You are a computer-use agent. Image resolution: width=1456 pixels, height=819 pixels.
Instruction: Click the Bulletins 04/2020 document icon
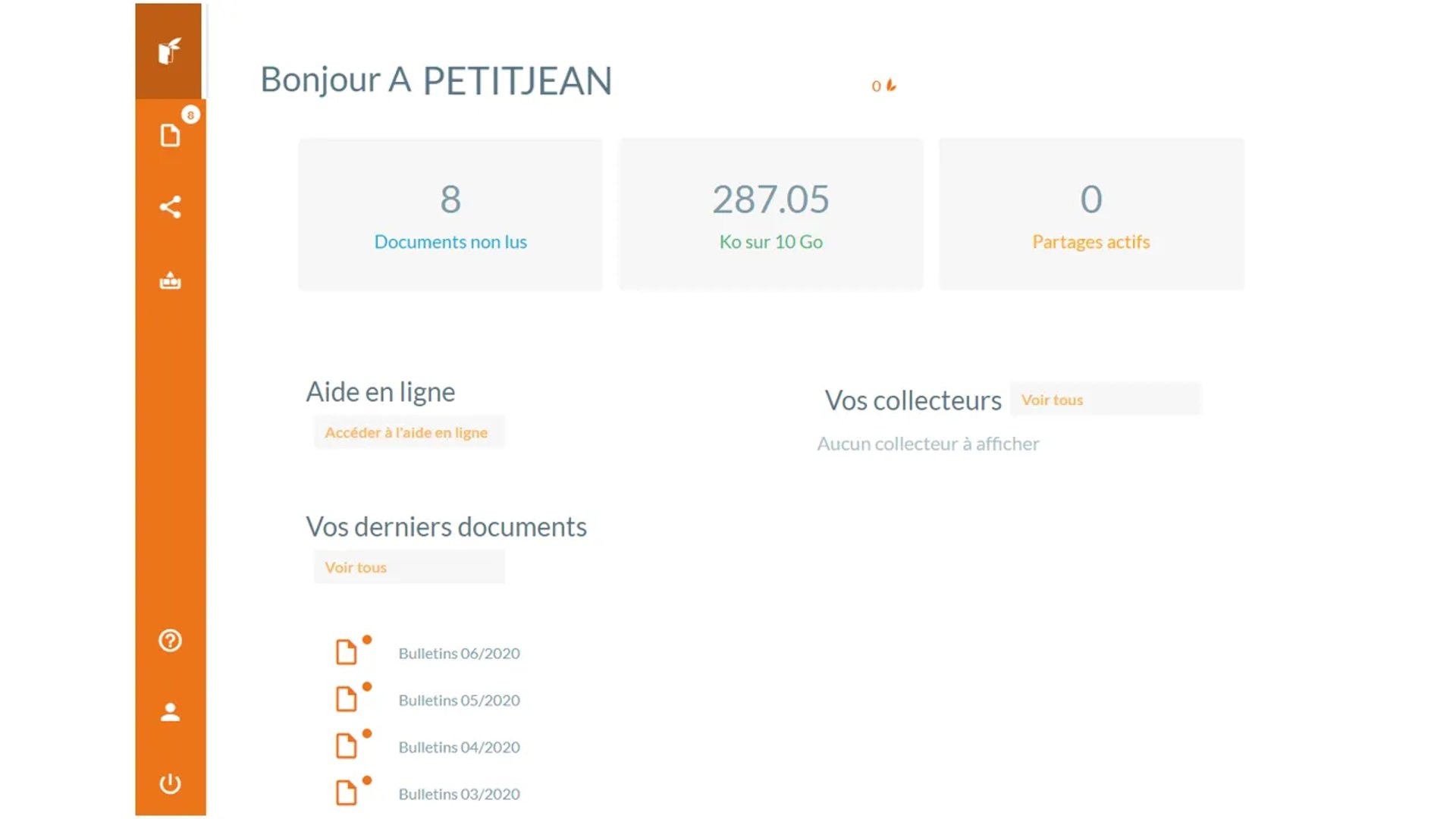pyautogui.click(x=346, y=746)
